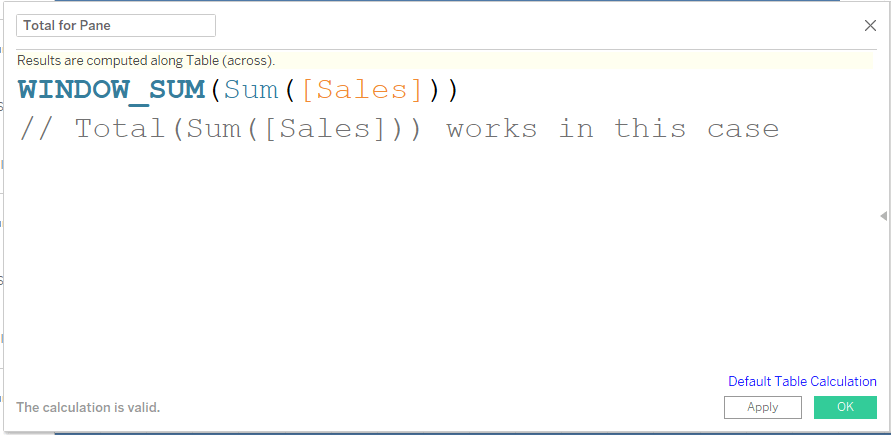Click the word Total in the comment
891x435 pixels.
tap(122, 129)
